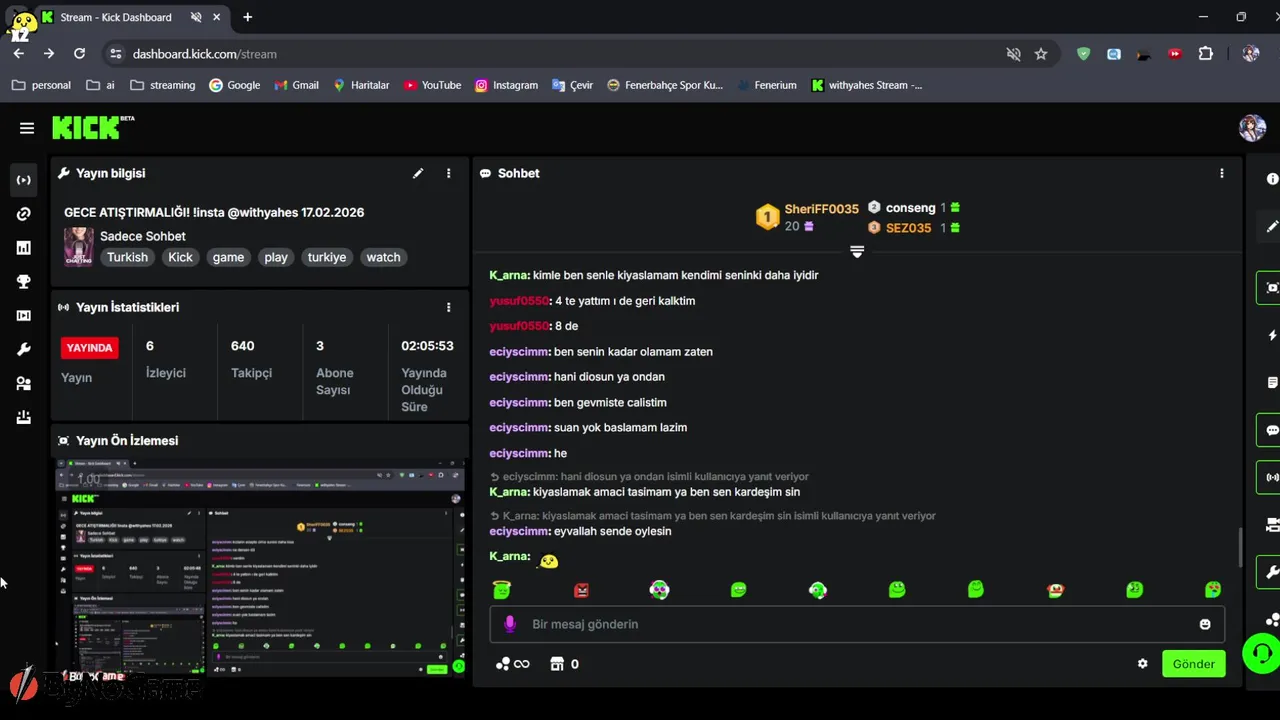This screenshot has width=1280, height=720.
Task: Click the 02:05:53 stream duration value
Action: (x=427, y=346)
